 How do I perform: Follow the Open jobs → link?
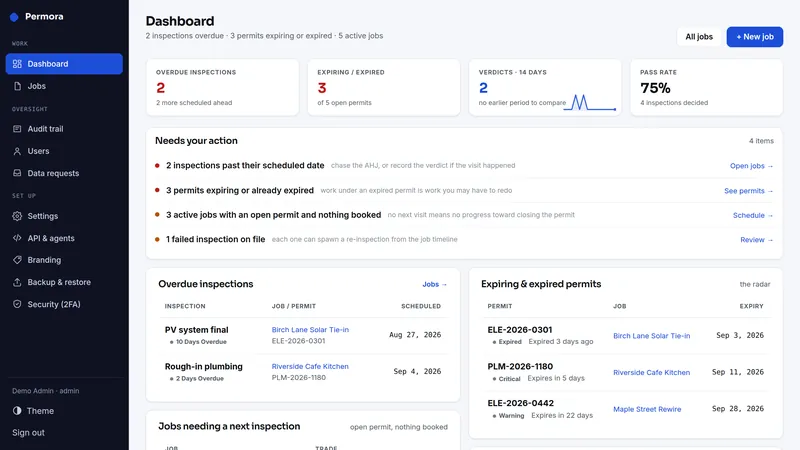(x=752, y=166)
